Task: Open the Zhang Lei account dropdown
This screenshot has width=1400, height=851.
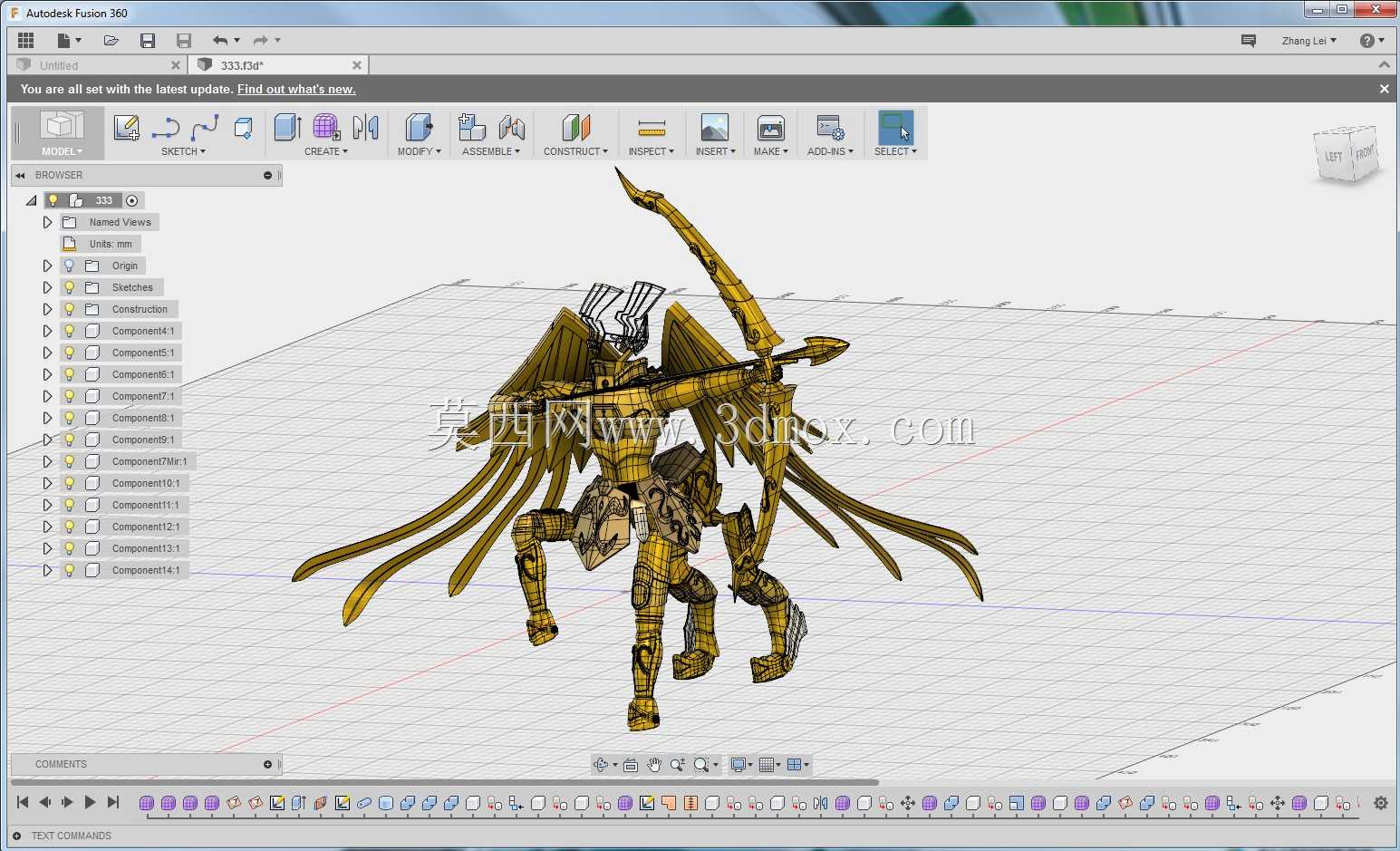Action: pos(1309,41)
